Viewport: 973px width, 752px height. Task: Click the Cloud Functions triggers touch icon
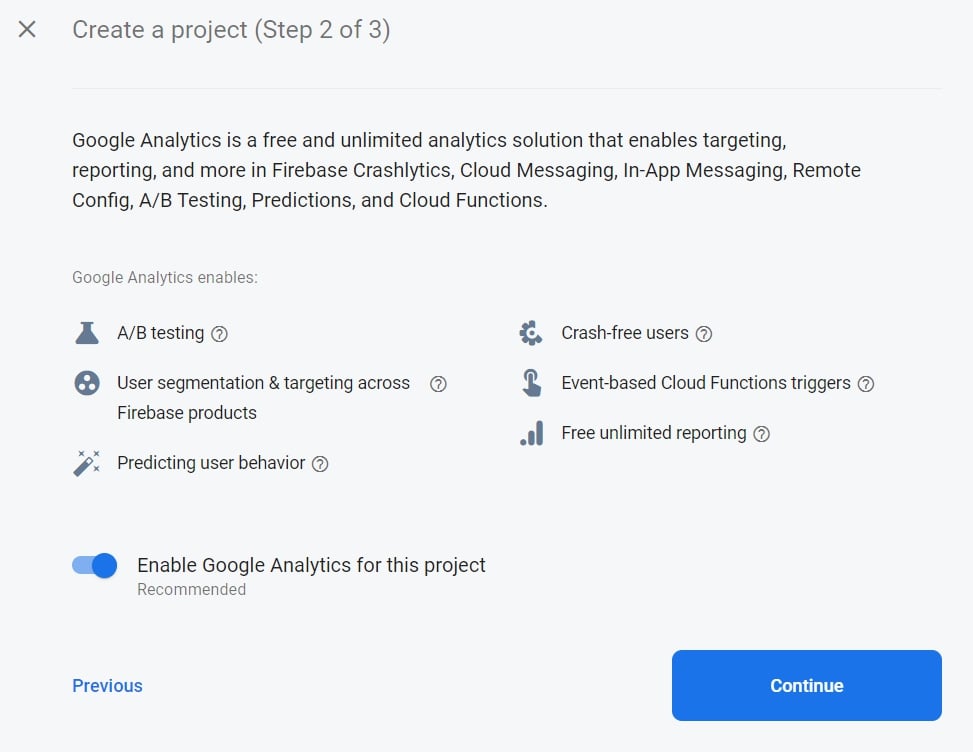[531, 383]
